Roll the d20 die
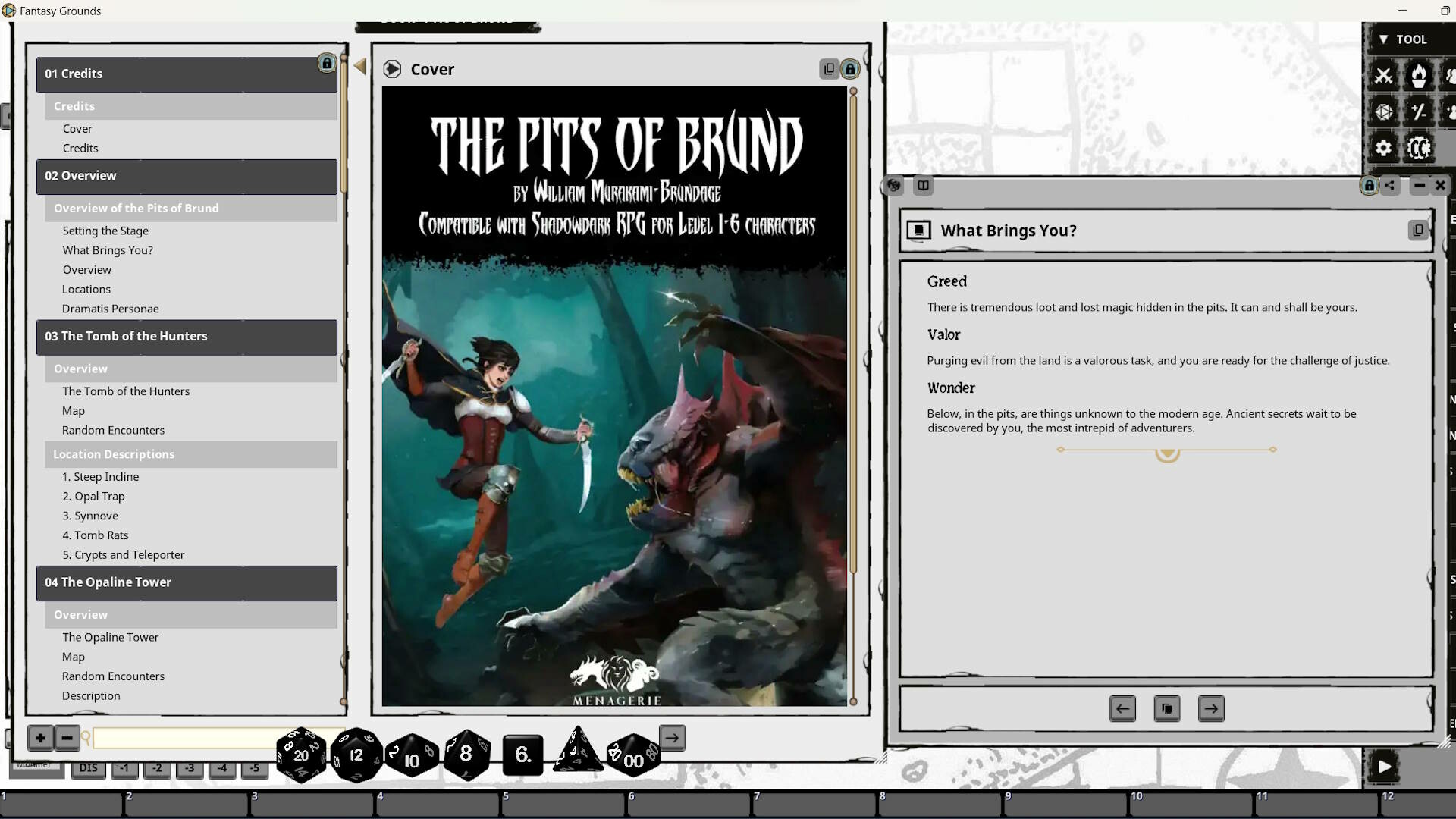1456x819 pixels. 301,755
